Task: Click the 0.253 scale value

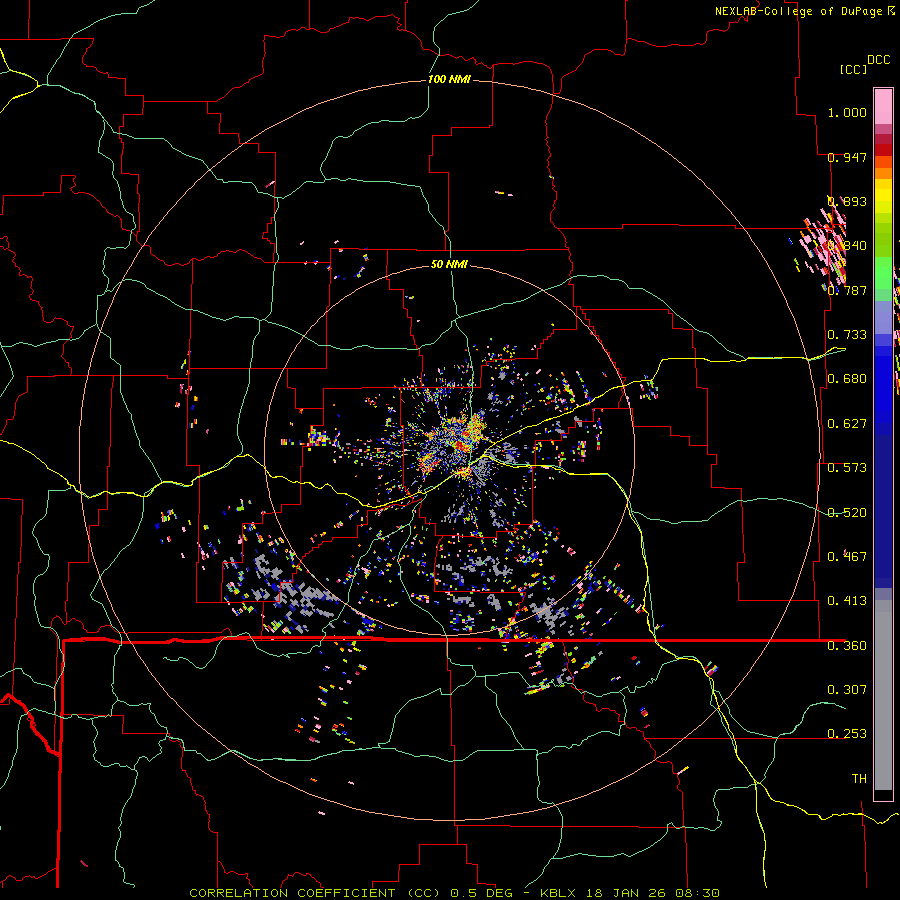Action: (847, 734)
